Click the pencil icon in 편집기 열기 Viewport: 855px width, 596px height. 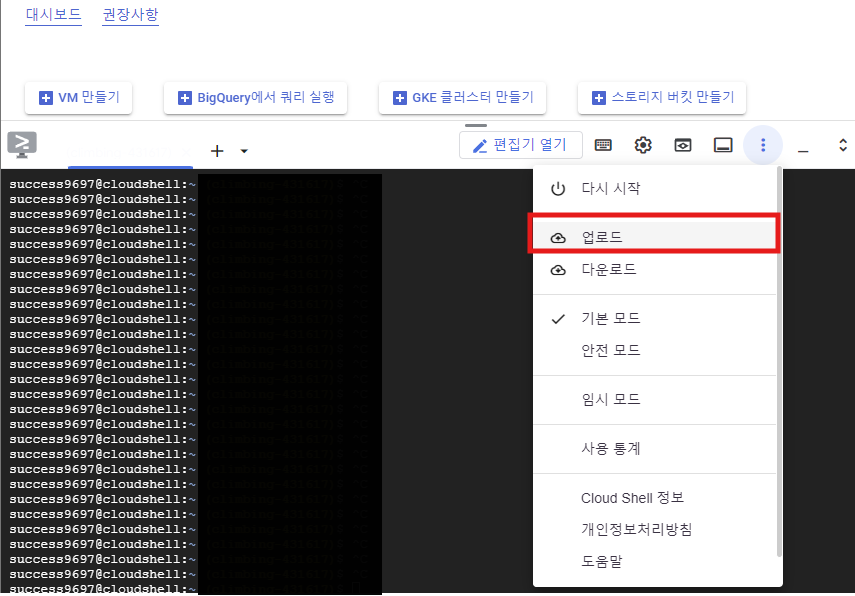pos(480,146)
